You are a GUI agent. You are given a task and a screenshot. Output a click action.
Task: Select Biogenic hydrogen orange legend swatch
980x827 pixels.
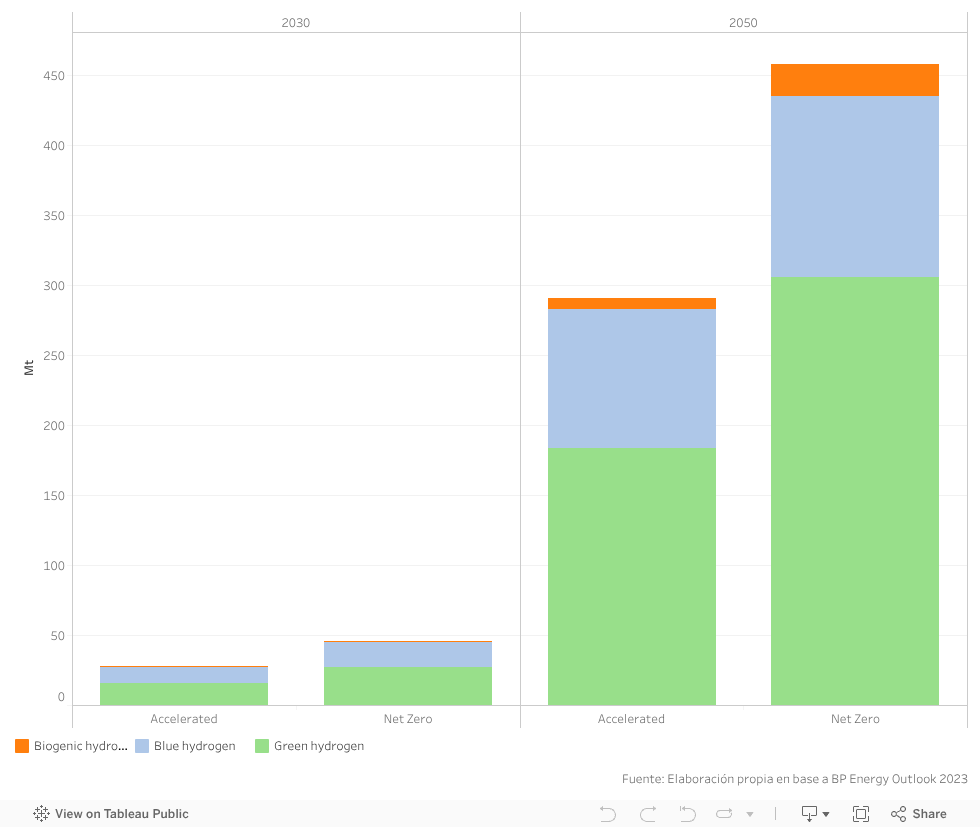22,746
